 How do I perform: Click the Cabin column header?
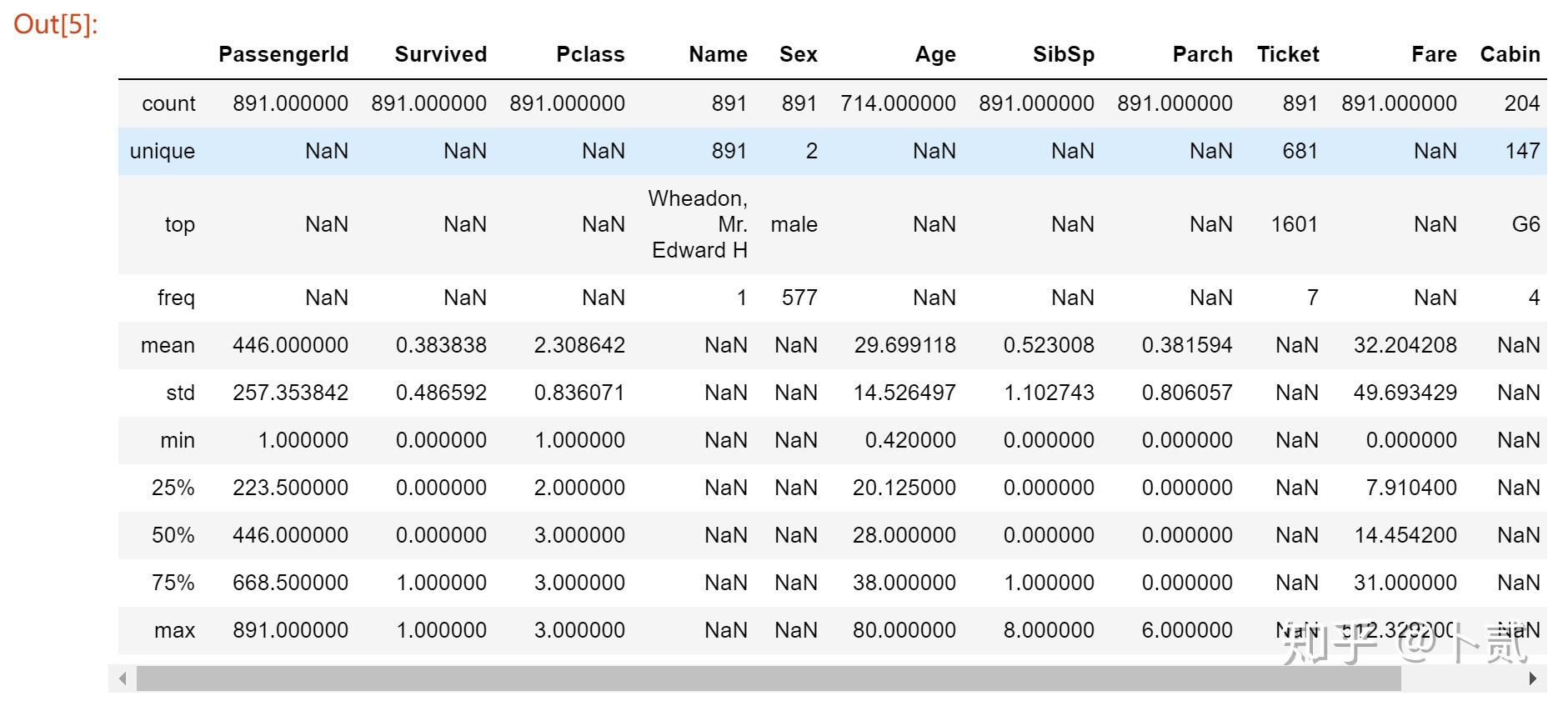pyautogui.click(x=1510, y=54)
